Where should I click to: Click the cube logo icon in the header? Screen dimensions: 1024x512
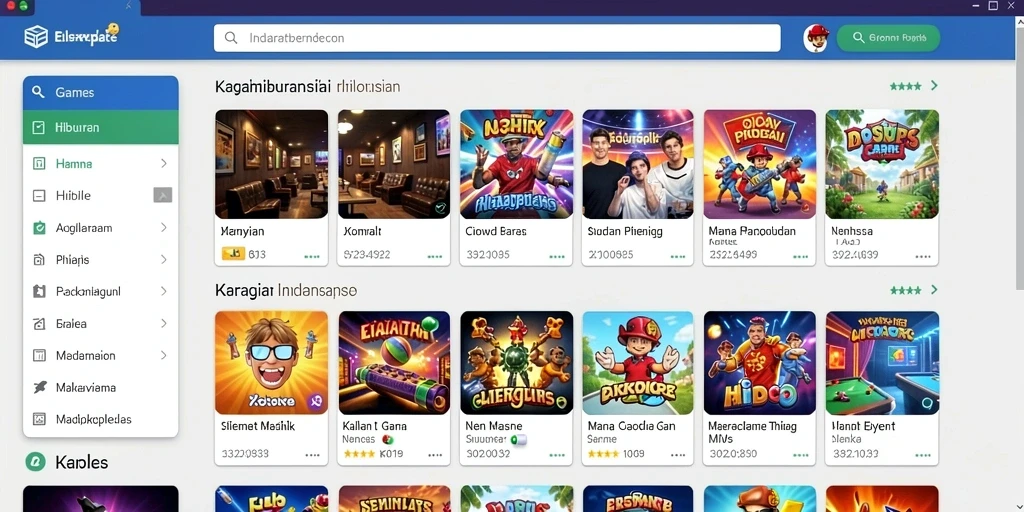click(35, 37)
